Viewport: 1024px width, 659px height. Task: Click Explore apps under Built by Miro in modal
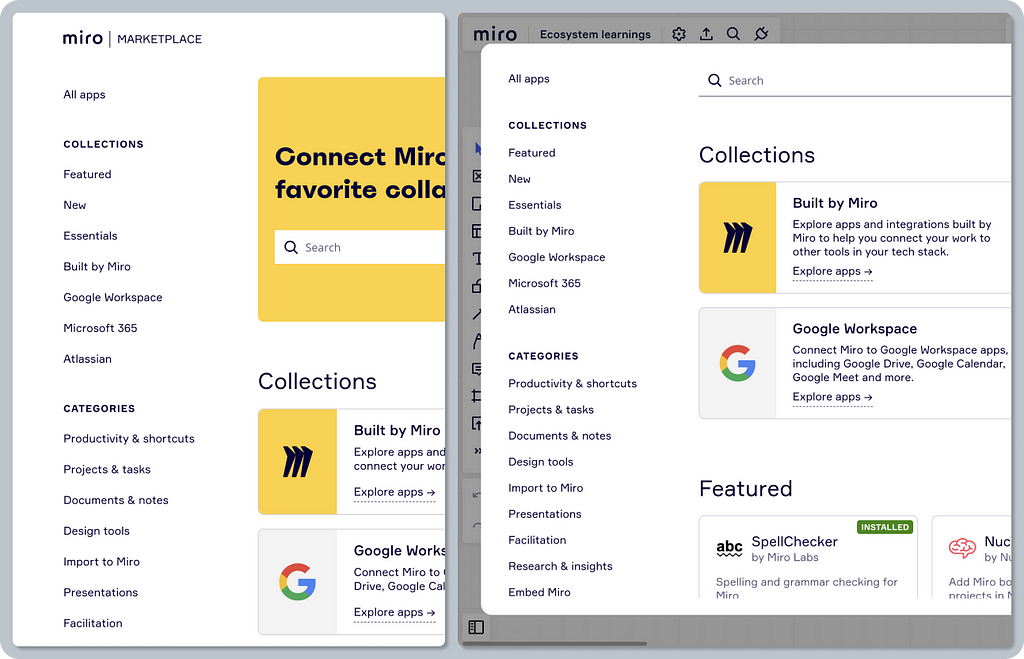832,271
